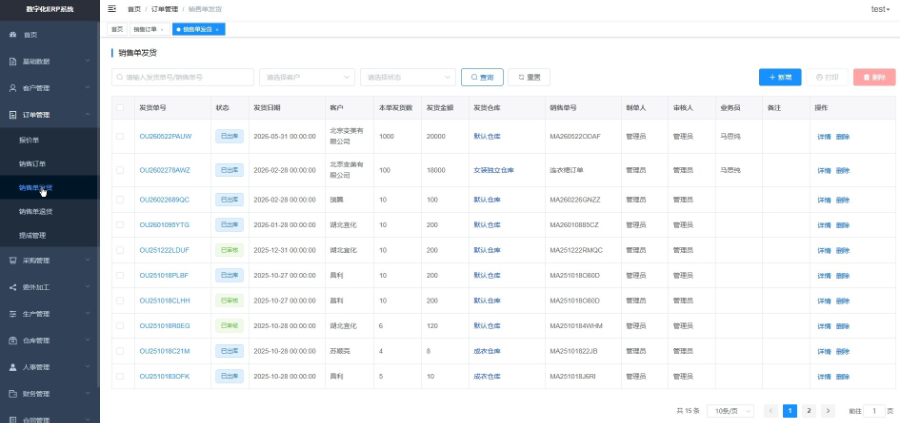The height and width of the screenshot is (423, 900).
Task: Close the 销售单发货 tab with its x
Action: point(217,29)
